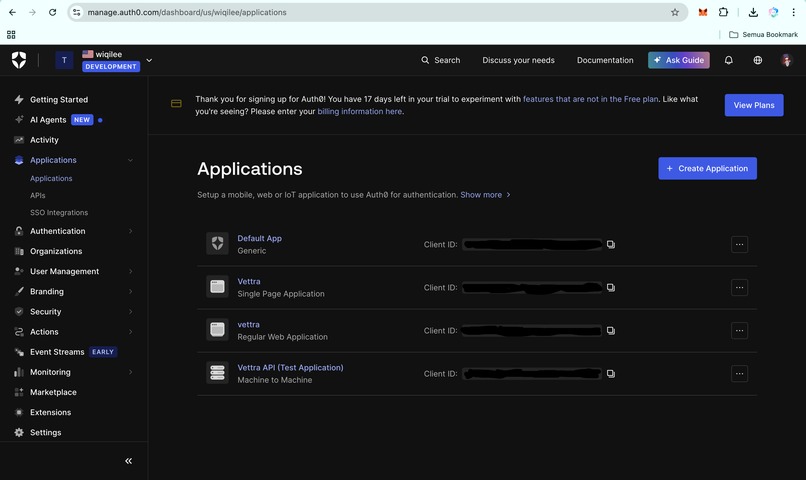The height and width of the screenshot is (480, 806).
Task: Click Show more link
Action: [485, 195]
